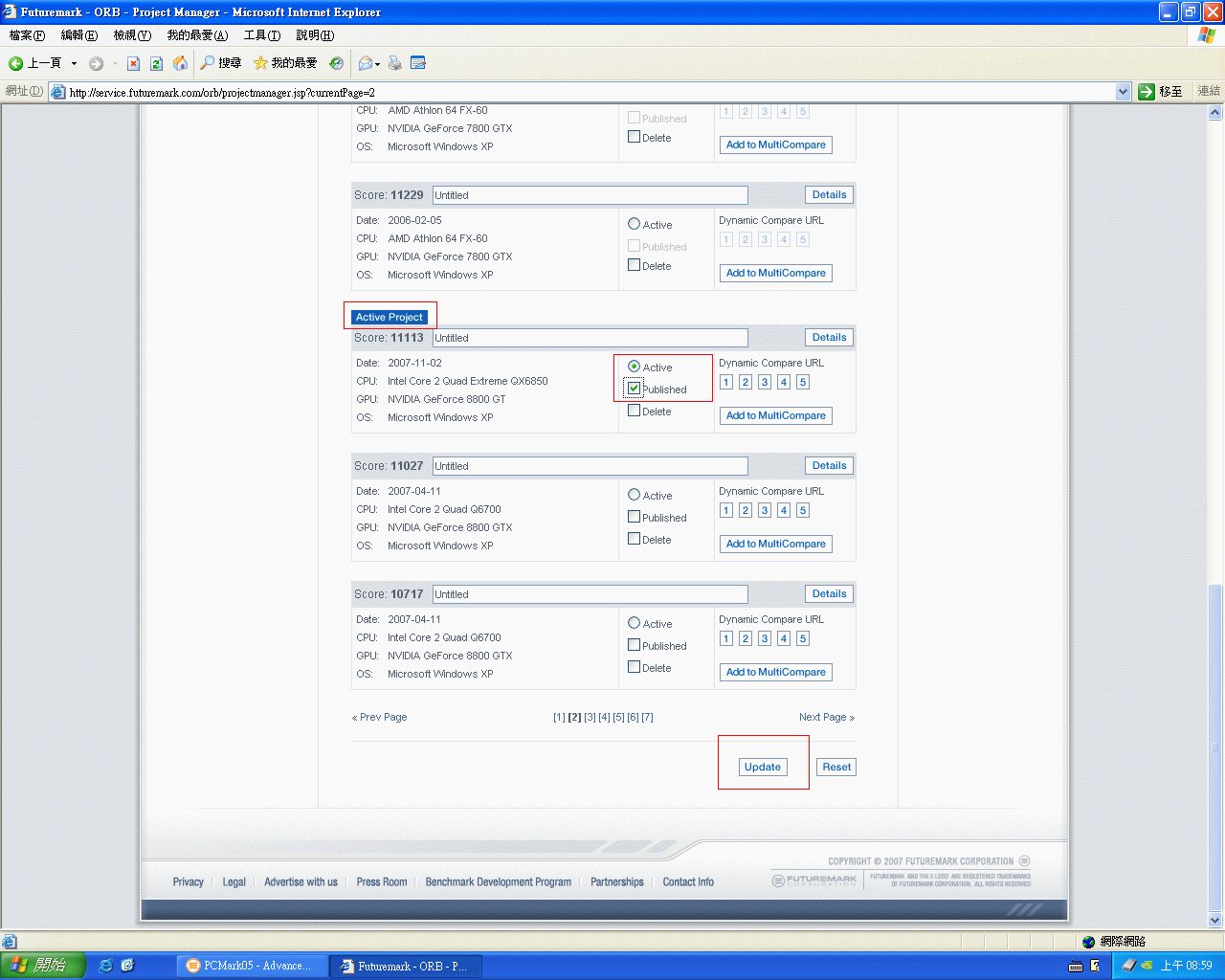Open the History toolbar icon
This screenshot has width=1225, height=980.
pyautogui.click(x=336, y=64)
